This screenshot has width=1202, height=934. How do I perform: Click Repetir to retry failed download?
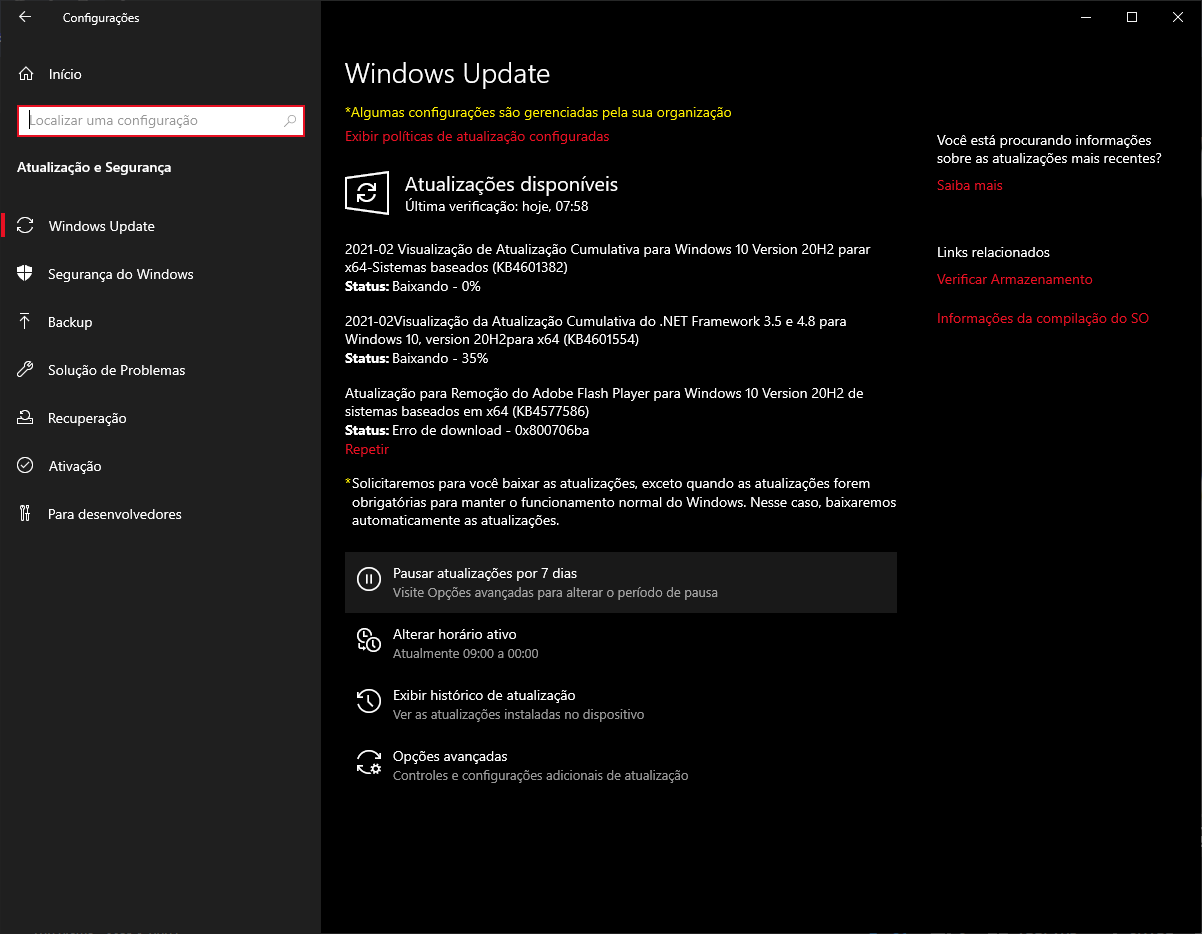point(367,449)
